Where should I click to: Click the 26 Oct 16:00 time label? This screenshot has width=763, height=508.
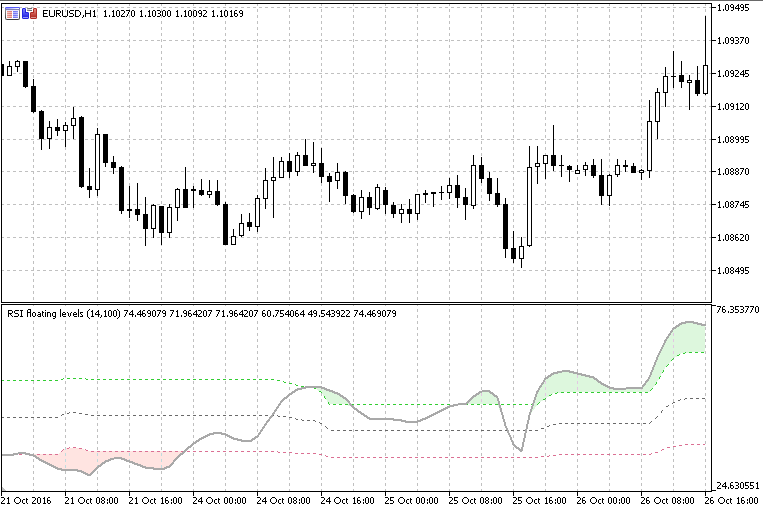coord(733,501)
